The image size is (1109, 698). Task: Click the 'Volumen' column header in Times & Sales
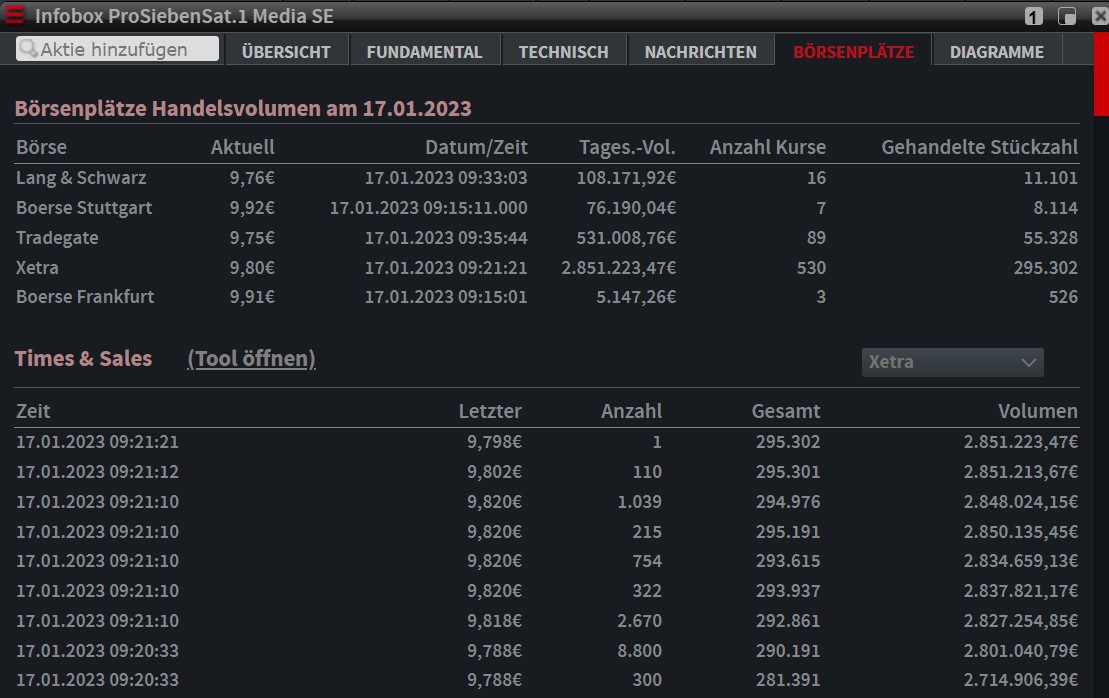click(x=1037, y=411)
